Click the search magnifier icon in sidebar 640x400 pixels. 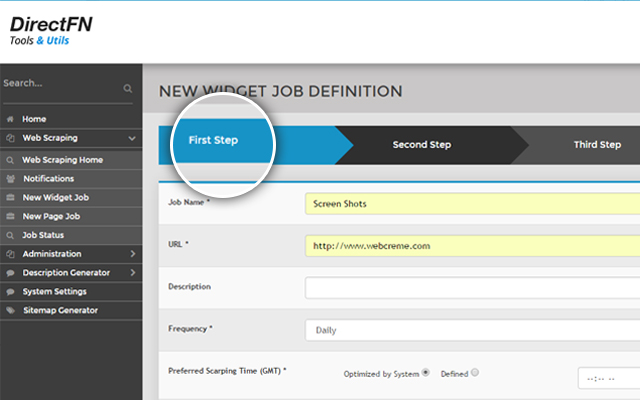pos(128,88)
